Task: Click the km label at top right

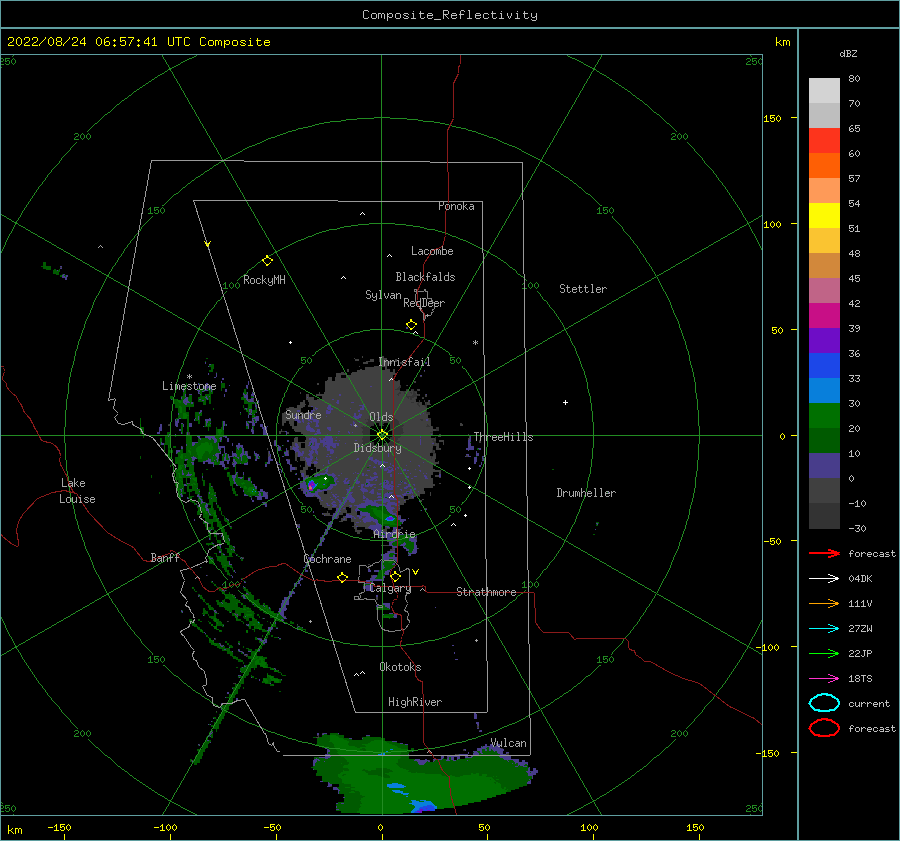Action: (x=782, y=42)
